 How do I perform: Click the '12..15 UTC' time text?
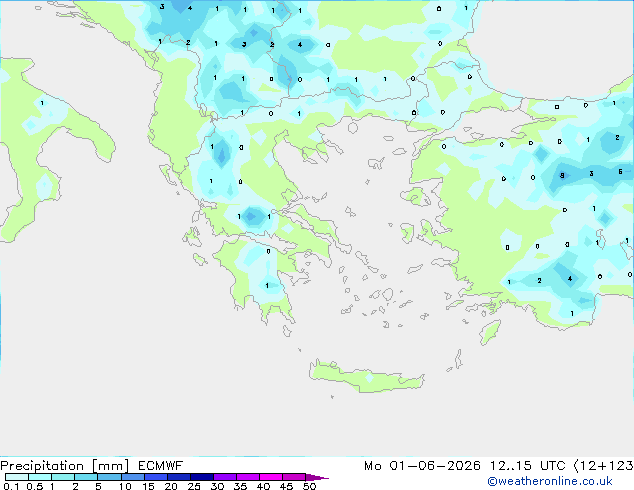[527, 466]
